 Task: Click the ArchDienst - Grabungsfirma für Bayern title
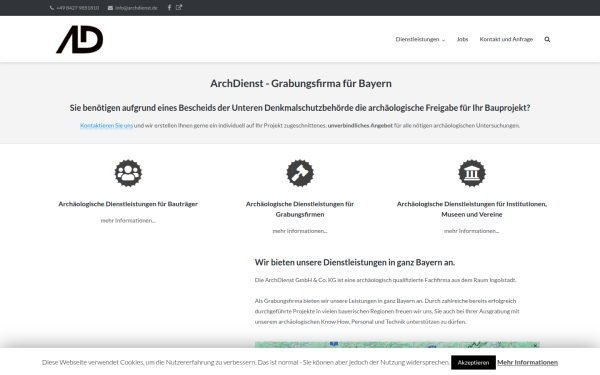coord(301,83)
